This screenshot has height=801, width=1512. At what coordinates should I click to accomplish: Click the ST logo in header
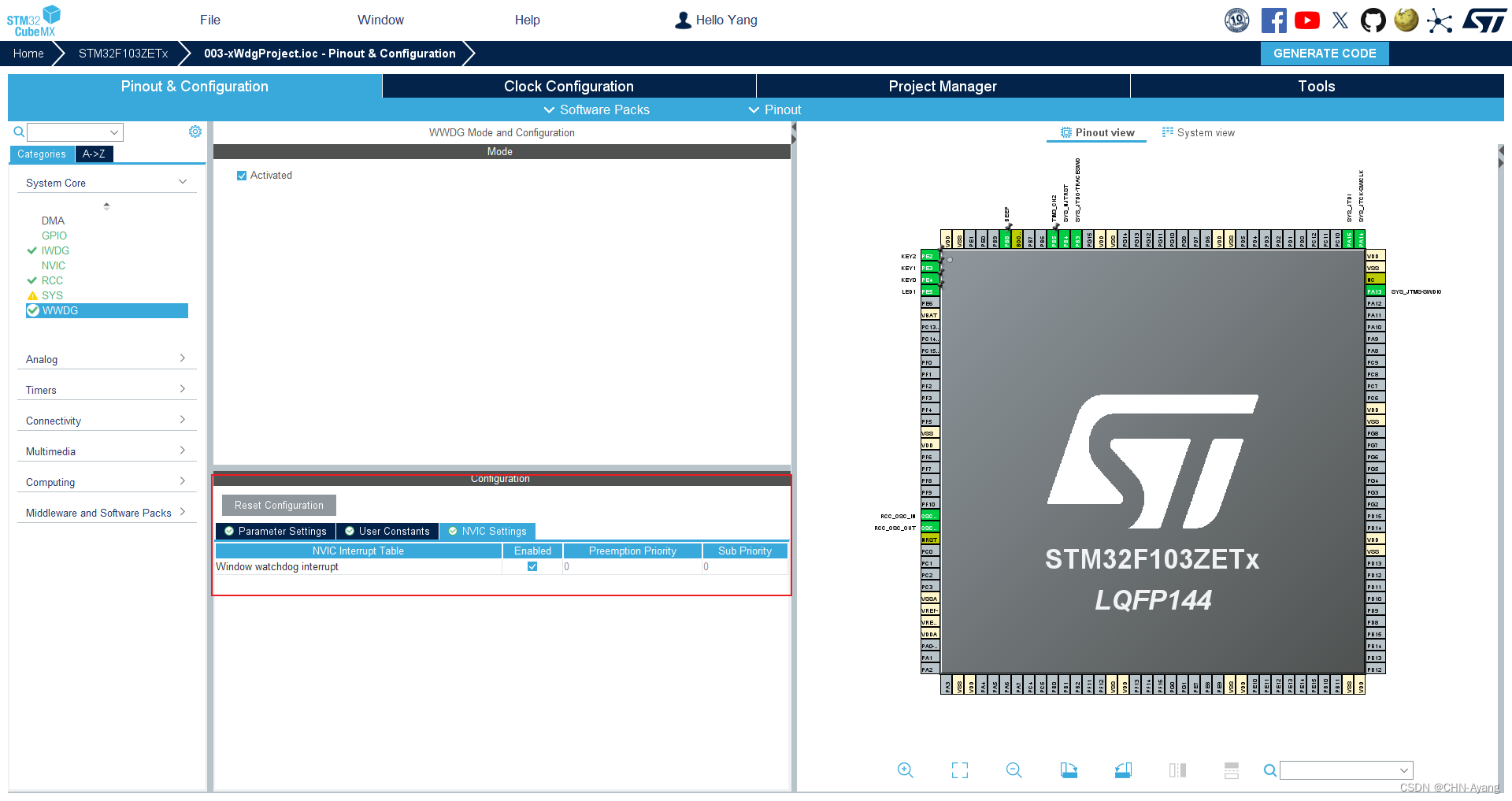tap(1484, 20)
